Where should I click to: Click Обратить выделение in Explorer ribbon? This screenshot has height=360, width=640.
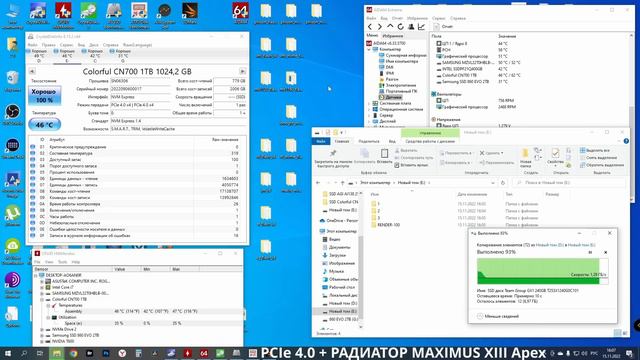tap(602, 165)
